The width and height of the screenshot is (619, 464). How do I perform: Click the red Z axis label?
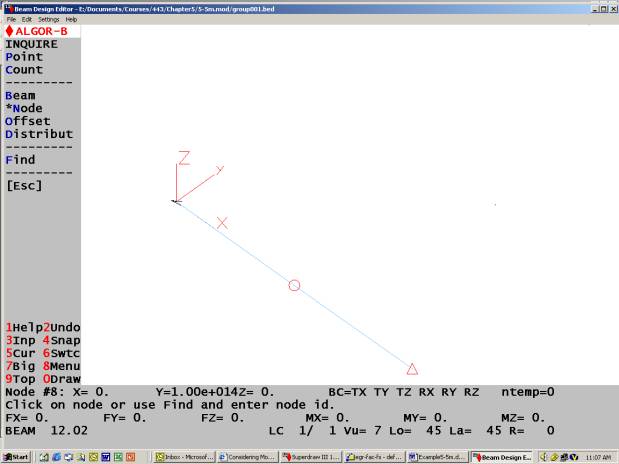[184, 158]
